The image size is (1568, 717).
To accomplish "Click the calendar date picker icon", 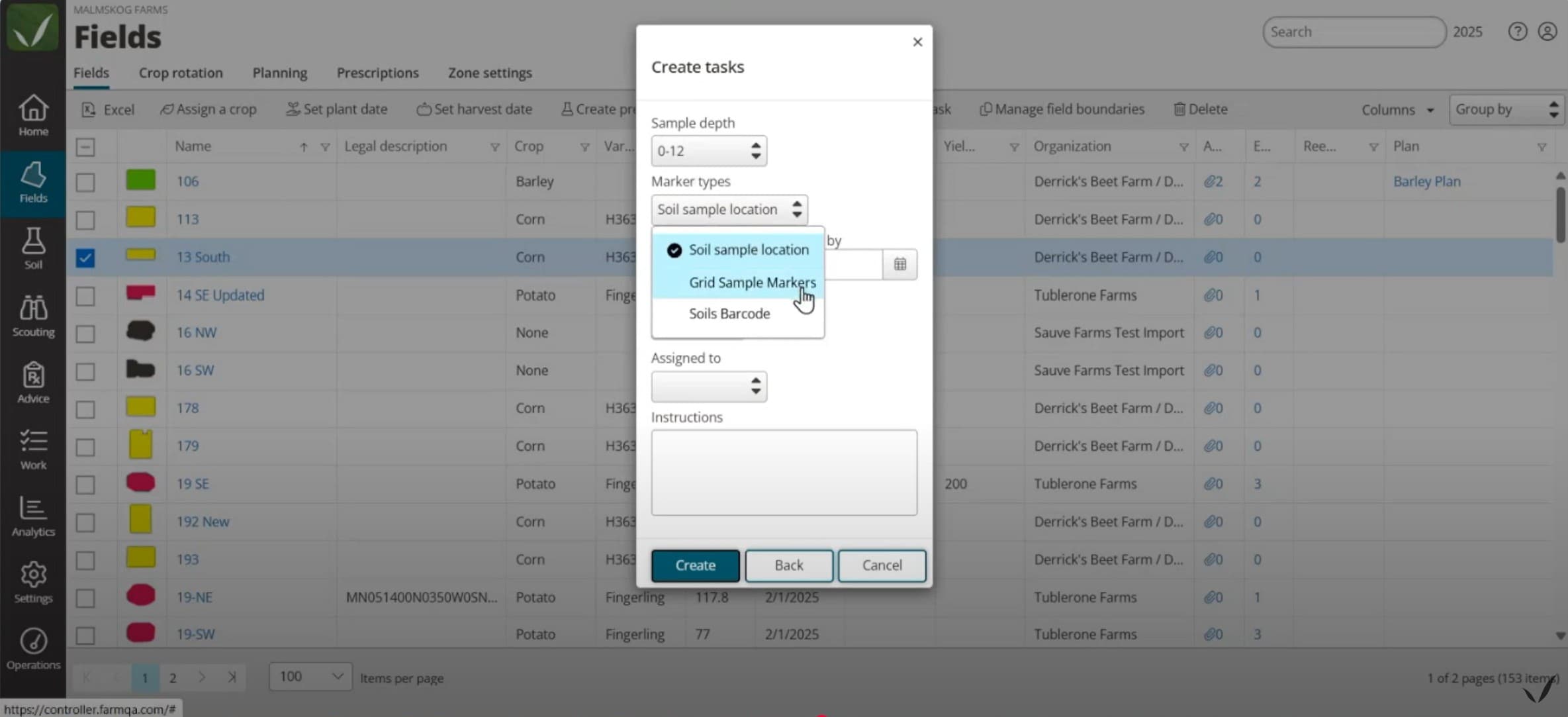I will pyautogui.click(x=899, y=264).
